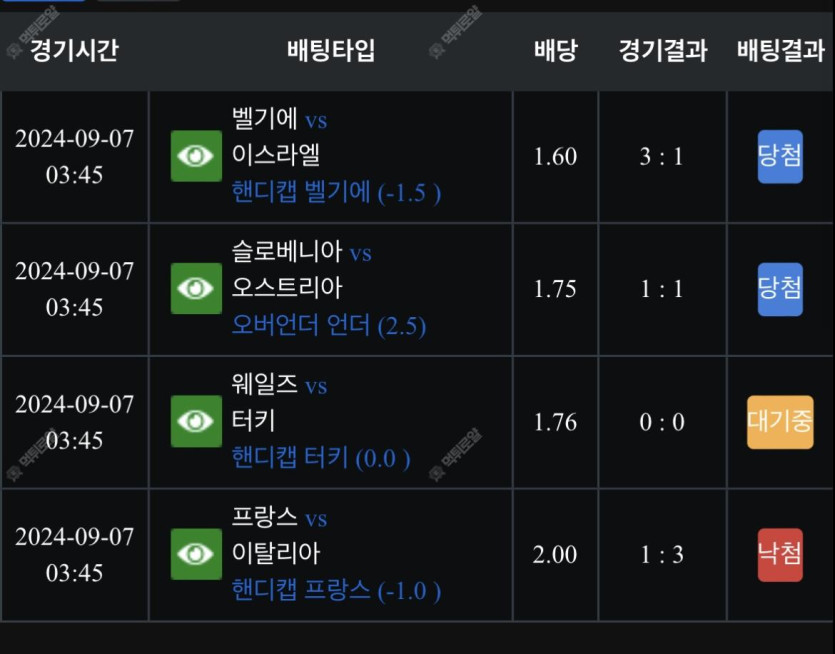Click the eye icon for Belgium vs Israel
Image resolution: width=835 pixels, height=654 pixels.
click(196, 156)
